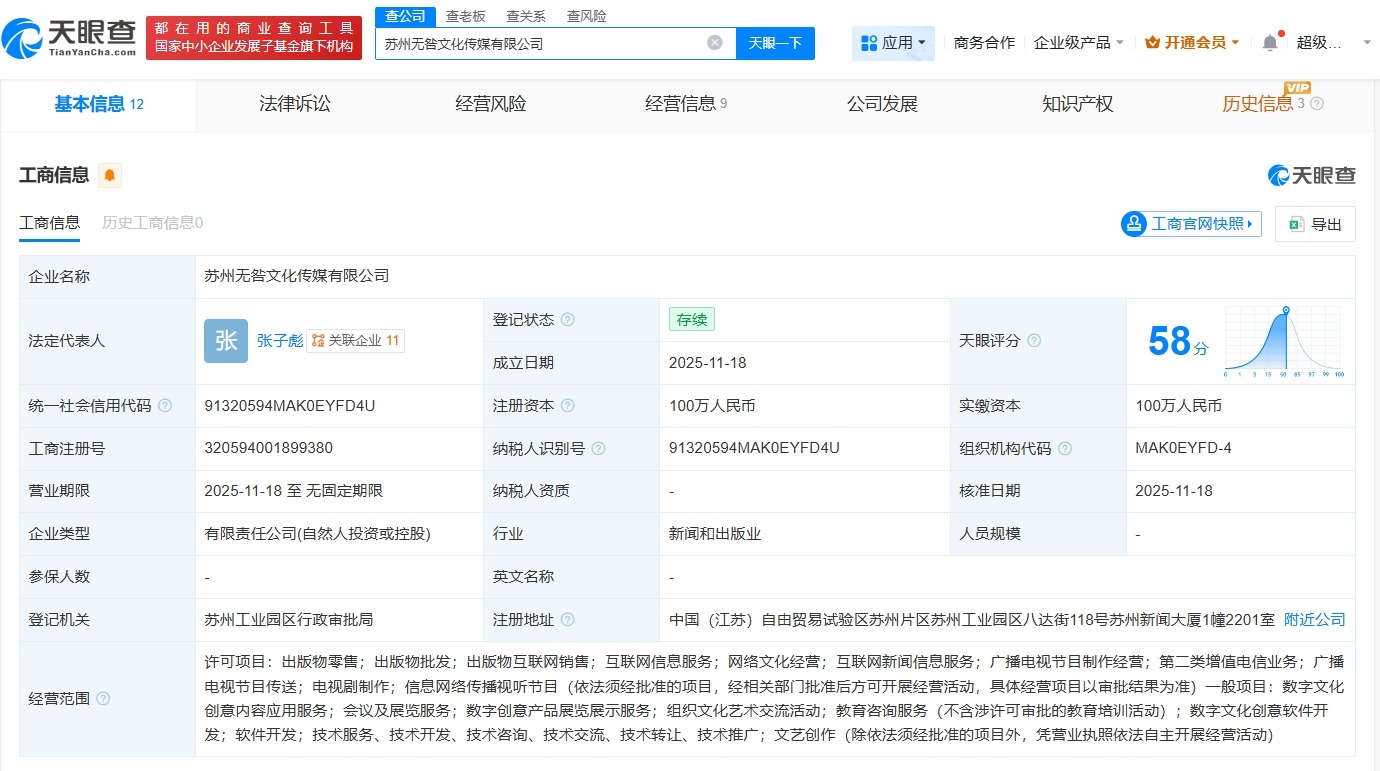The image size is (1380, 771).
Task: Click the stamp icon on 工商官网快照
Action: [1133, 223]
